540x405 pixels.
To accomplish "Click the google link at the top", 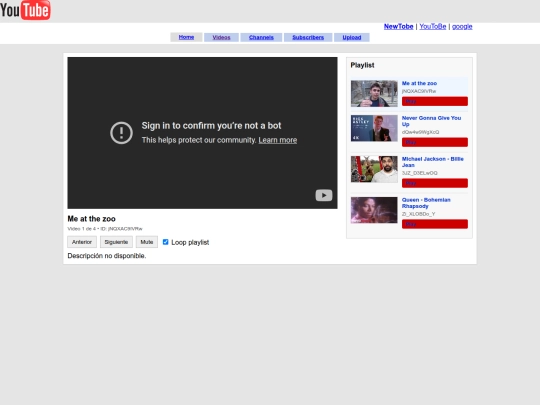I will (462, 27).
